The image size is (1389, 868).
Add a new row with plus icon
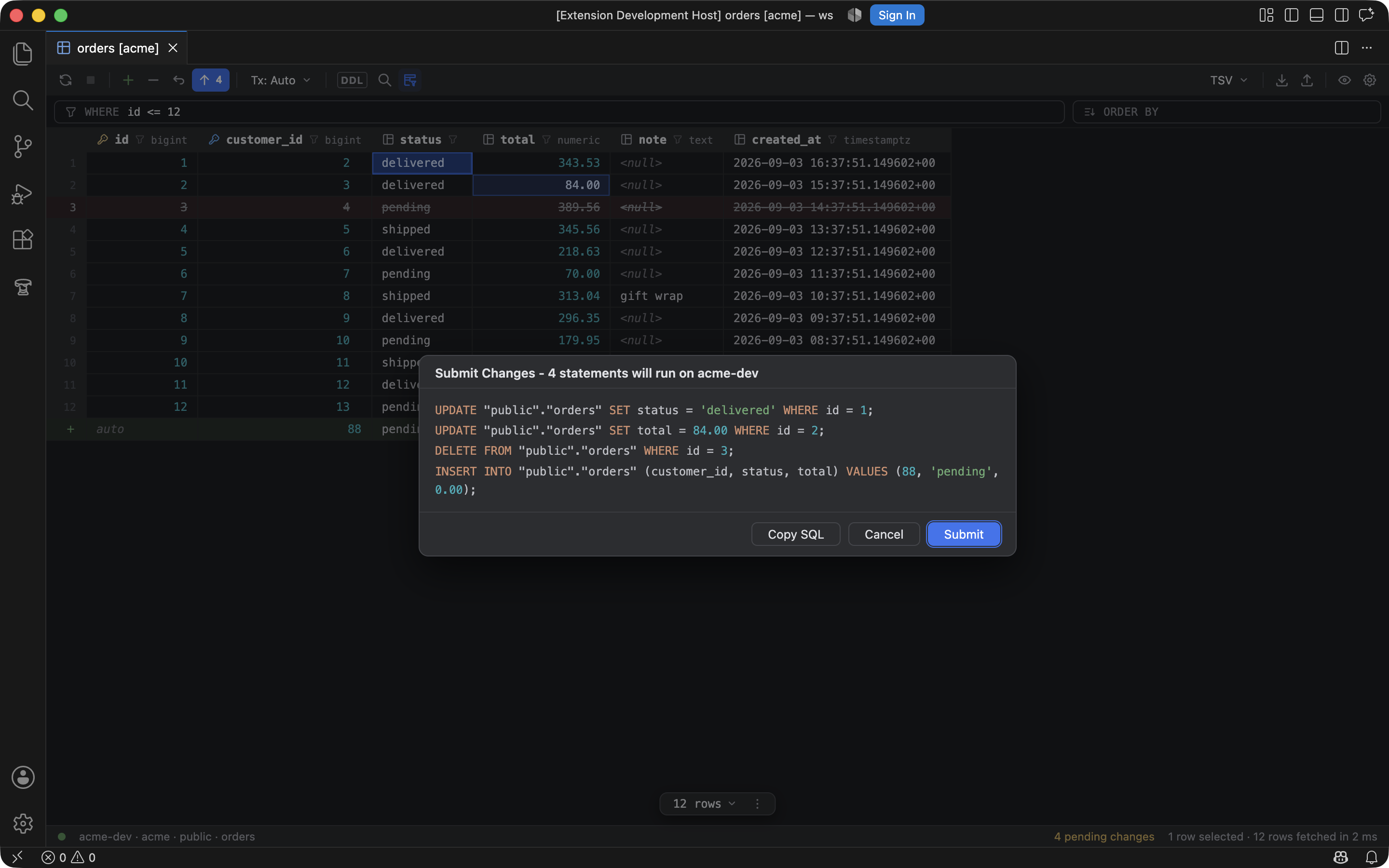(128, 80)
